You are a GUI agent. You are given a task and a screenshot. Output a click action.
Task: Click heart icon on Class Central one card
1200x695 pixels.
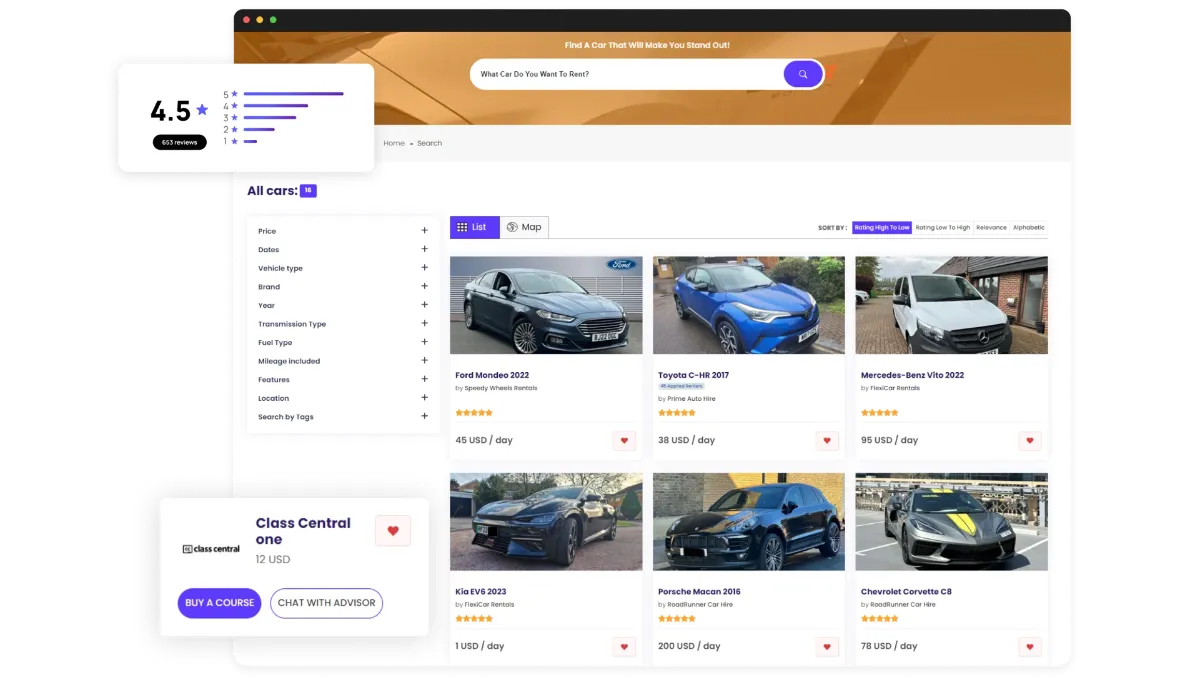click(x=393, y=531)
